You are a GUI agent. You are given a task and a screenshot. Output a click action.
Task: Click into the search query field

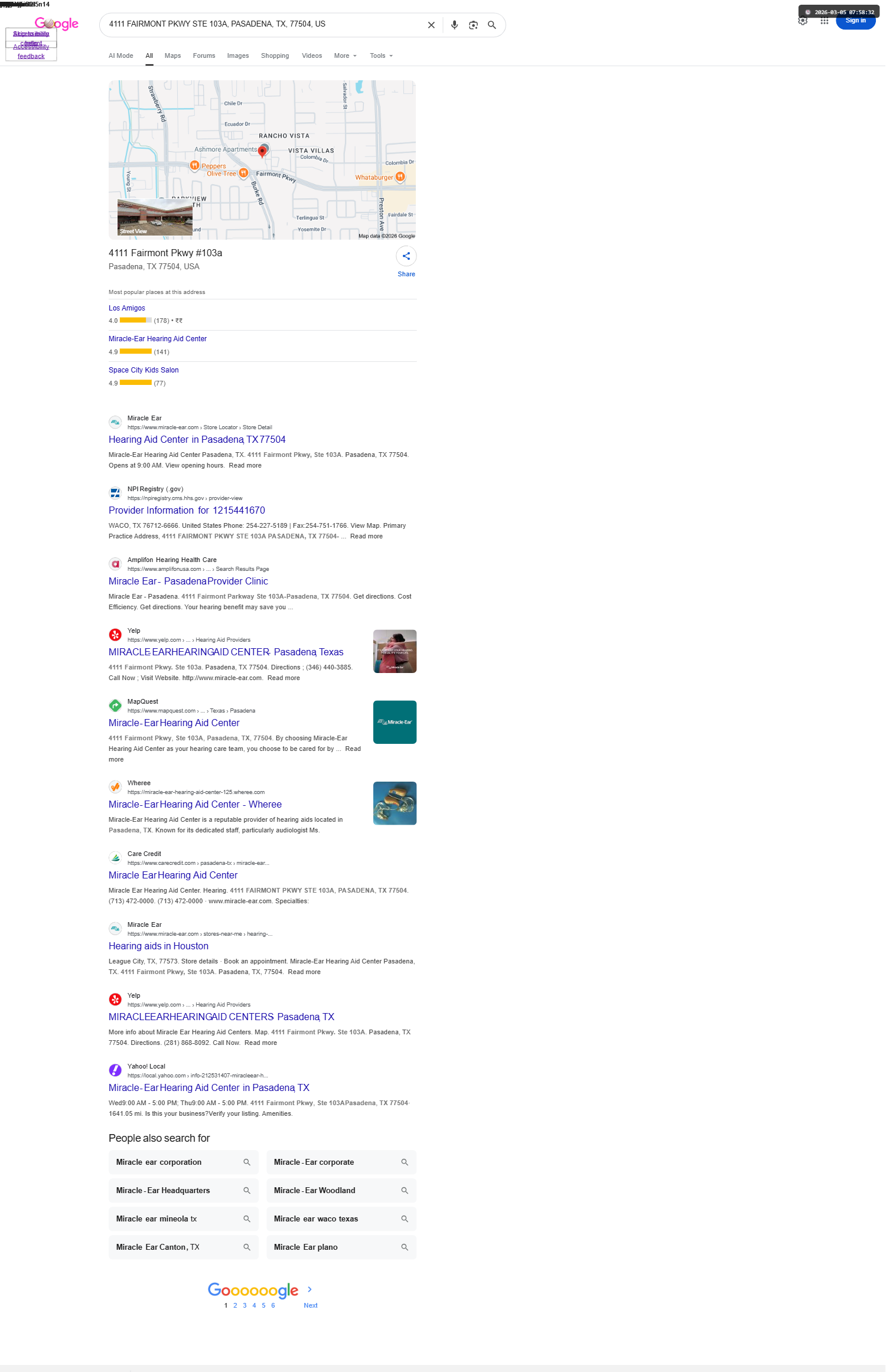pos(263,24)
